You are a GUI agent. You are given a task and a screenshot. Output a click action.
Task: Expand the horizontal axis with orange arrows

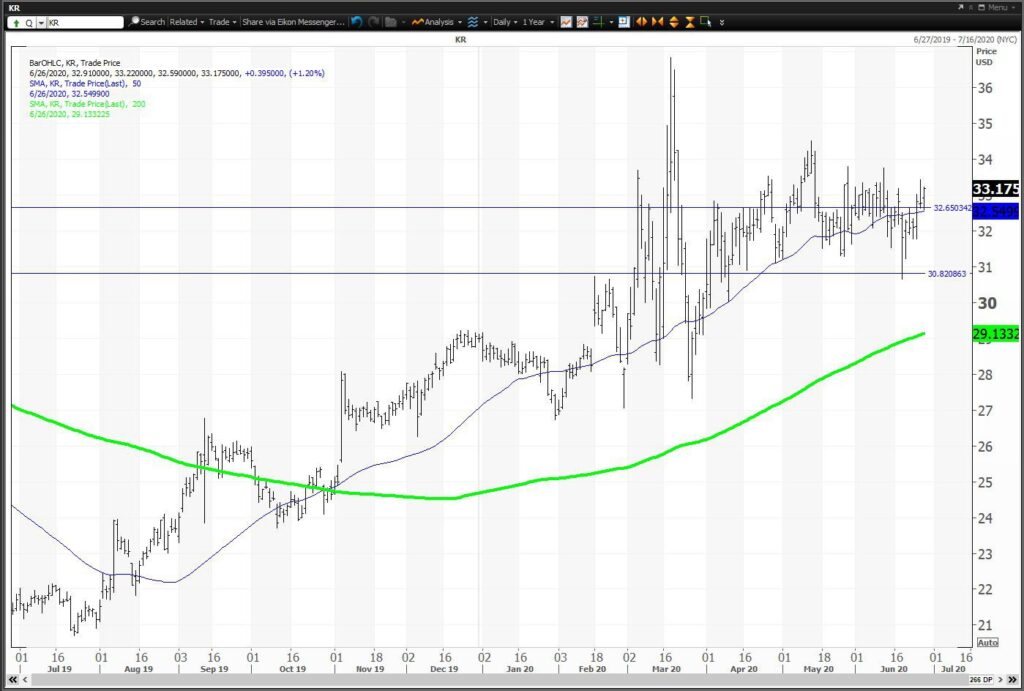click(641, 22)
